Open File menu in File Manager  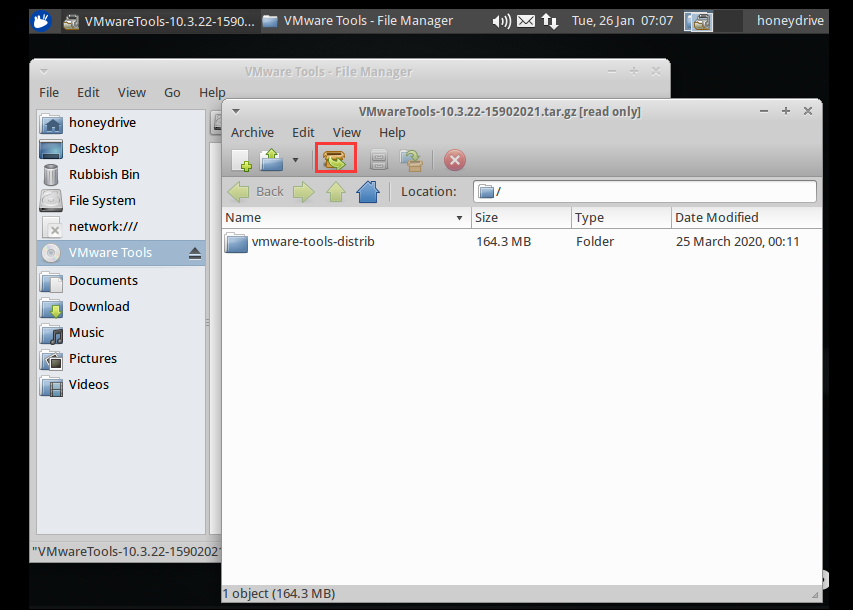point(49,93)
